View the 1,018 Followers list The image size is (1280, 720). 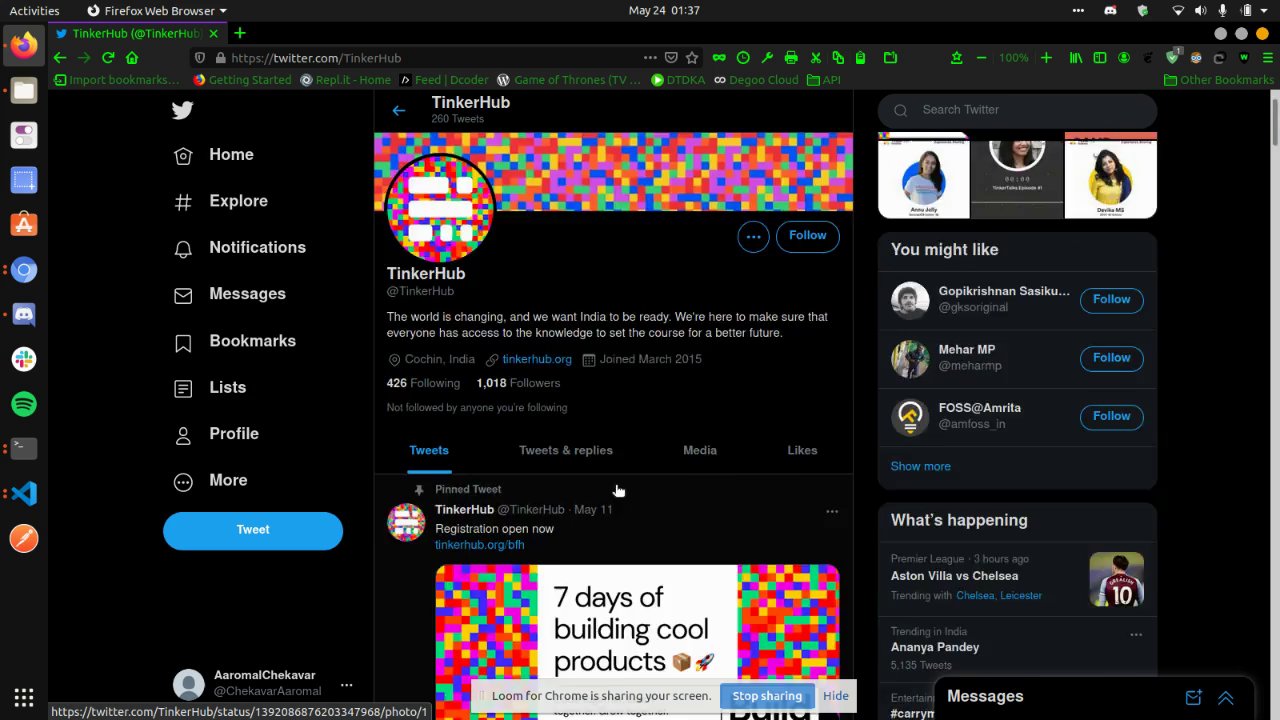(518, 383)
